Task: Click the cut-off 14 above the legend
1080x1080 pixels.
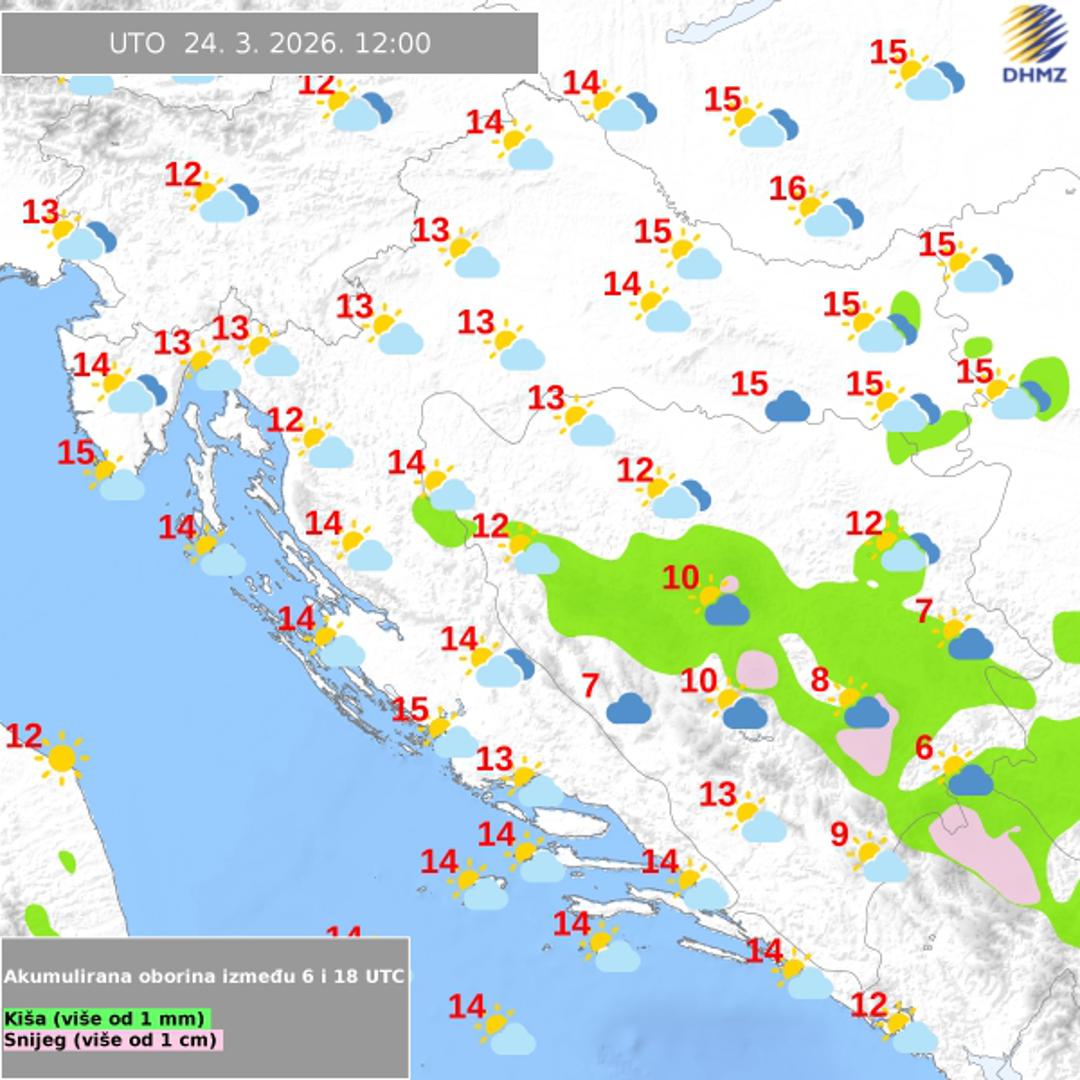Action: click(x=344, y=932)
